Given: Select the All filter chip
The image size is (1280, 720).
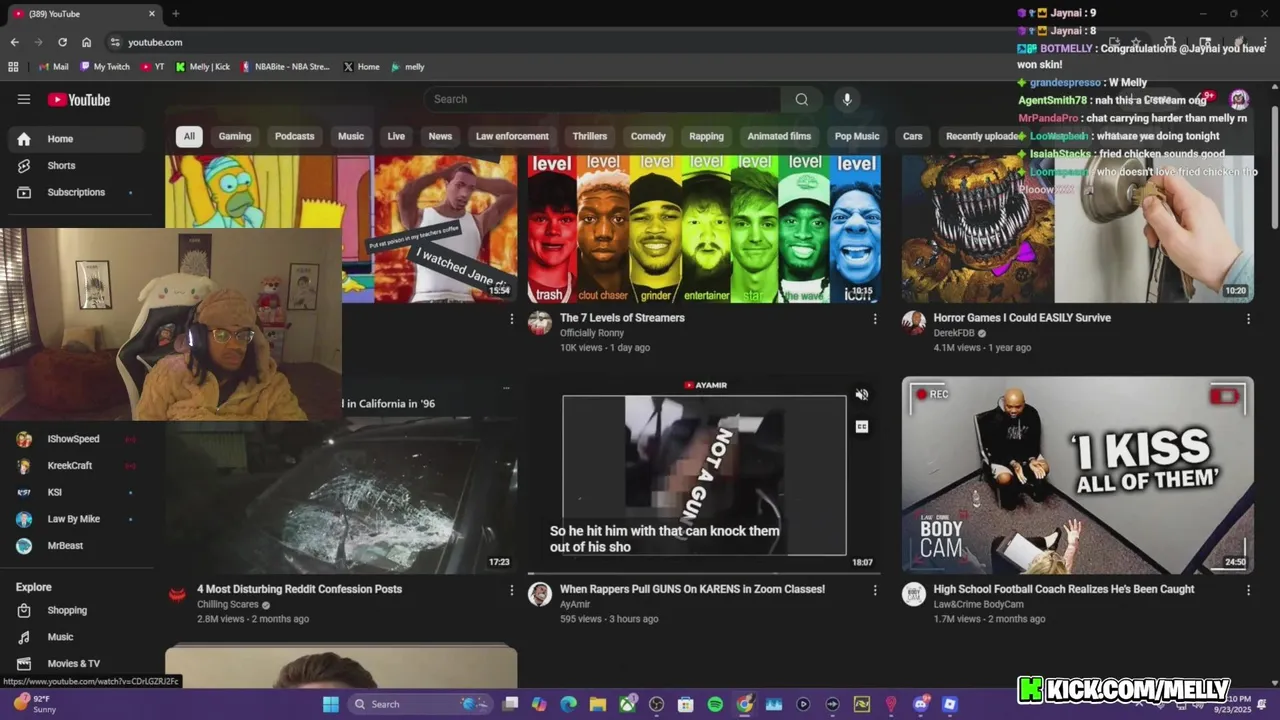Looking at the screenshot, I should coord(189,136).
